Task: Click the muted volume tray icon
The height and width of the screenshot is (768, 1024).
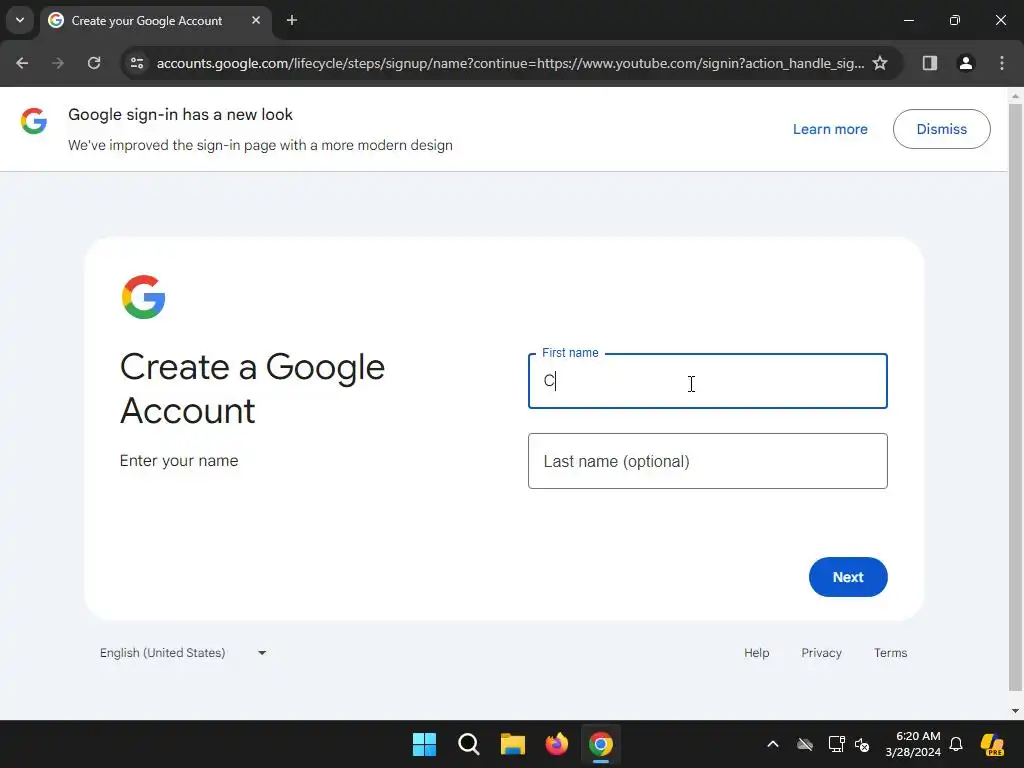Action: pyautogui.click(x=862, y=744)
